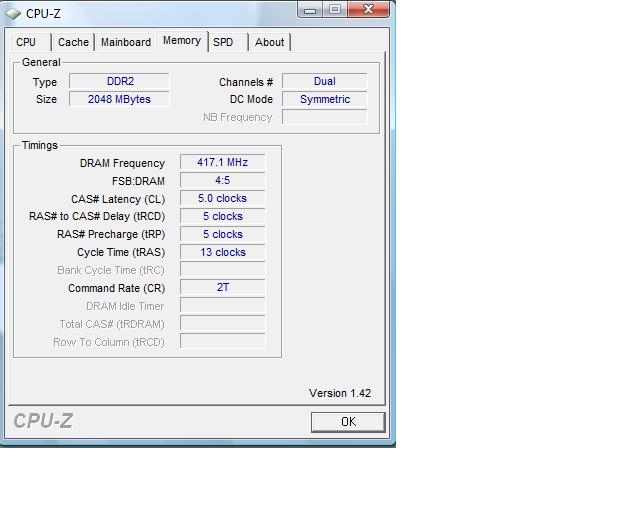Click the DRAM Frequency value 417.1 MHz
The image size is (640, 512).
[222, 162]
